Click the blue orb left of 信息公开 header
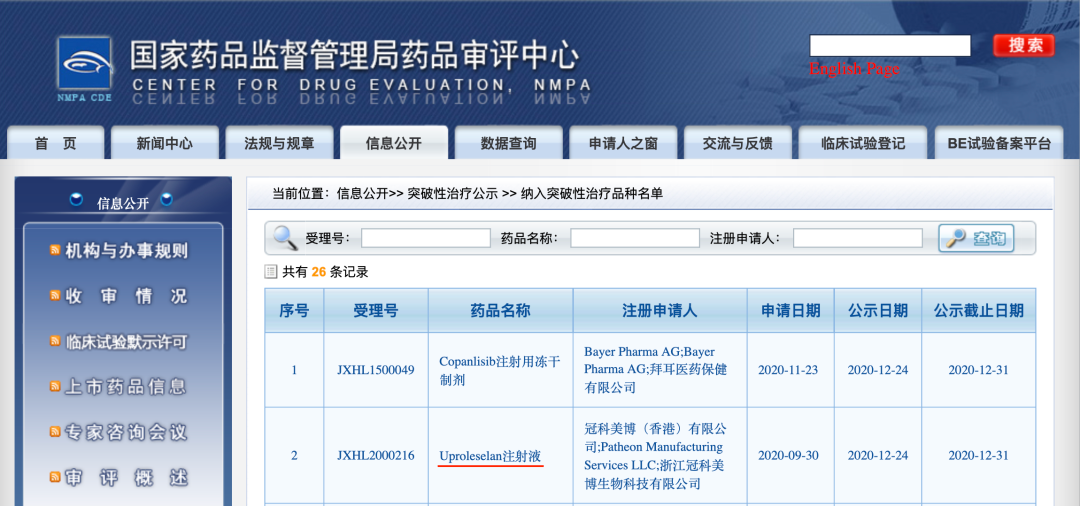This screenshot has height=506, width=1080. pyautogui.click(x=77, y=200)
